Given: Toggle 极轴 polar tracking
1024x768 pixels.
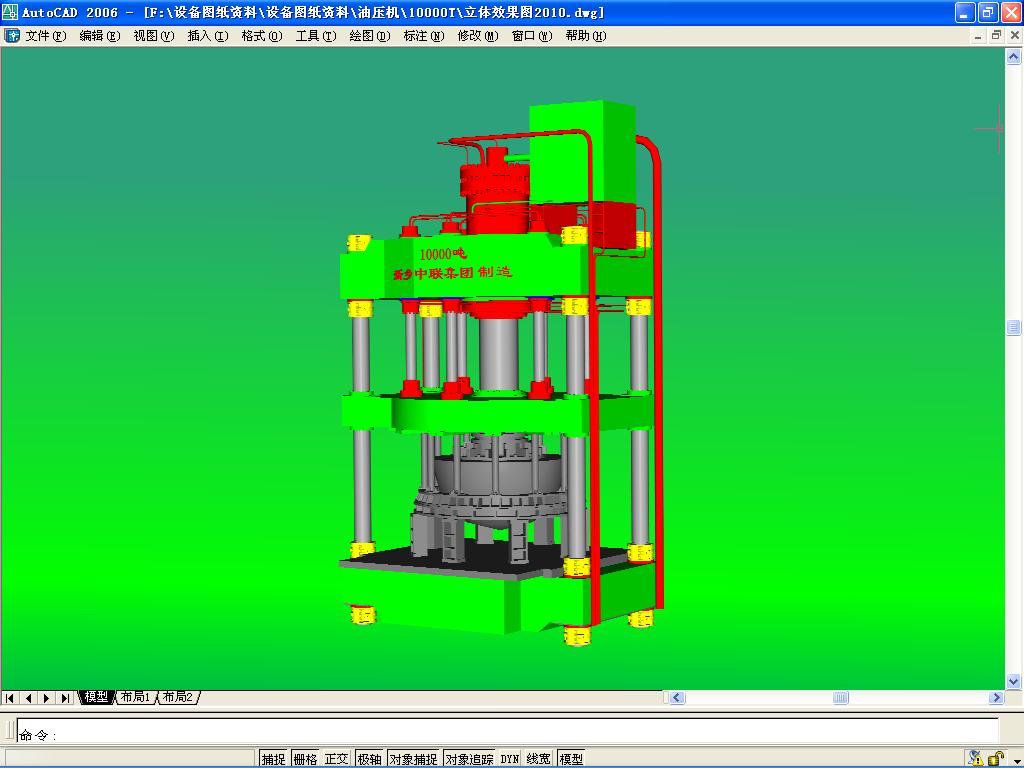Looking at the screenshot, I should 369,759.
